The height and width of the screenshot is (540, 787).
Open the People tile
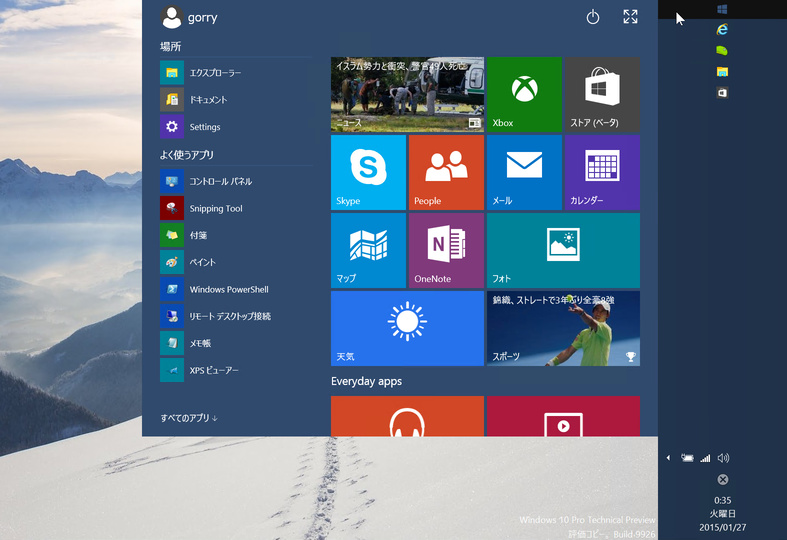[446, 172]
